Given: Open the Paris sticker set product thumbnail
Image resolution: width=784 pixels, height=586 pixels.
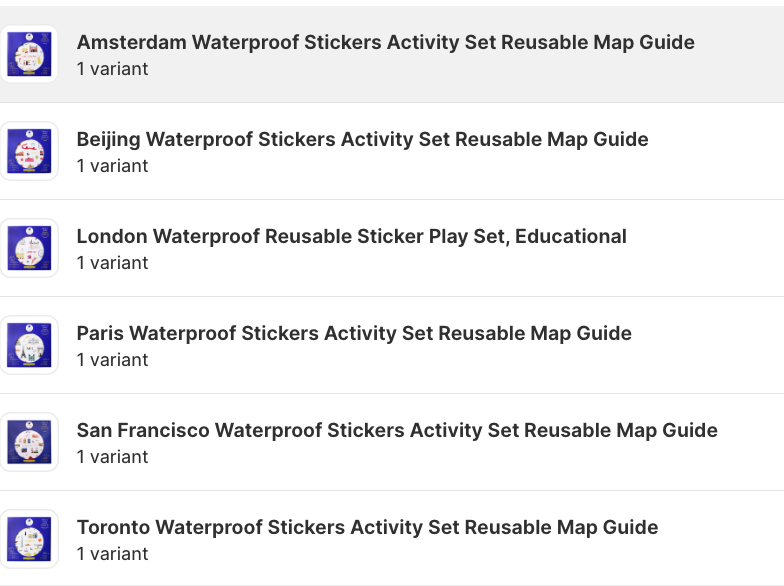Looking at the screenshot, I should (29, 345).
